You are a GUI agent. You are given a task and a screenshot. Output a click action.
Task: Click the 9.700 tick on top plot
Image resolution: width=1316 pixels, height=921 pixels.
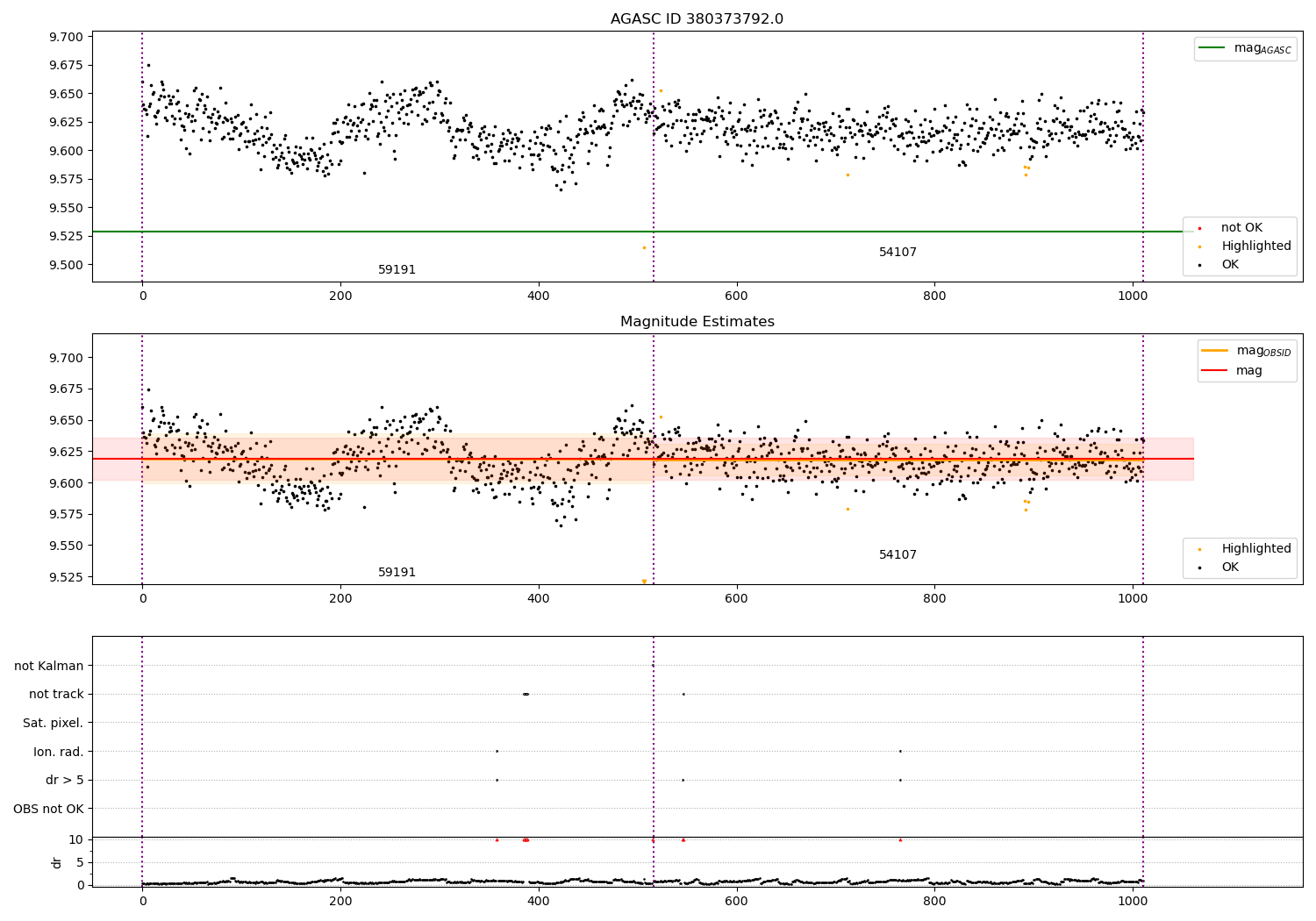(x=65, y=37)
